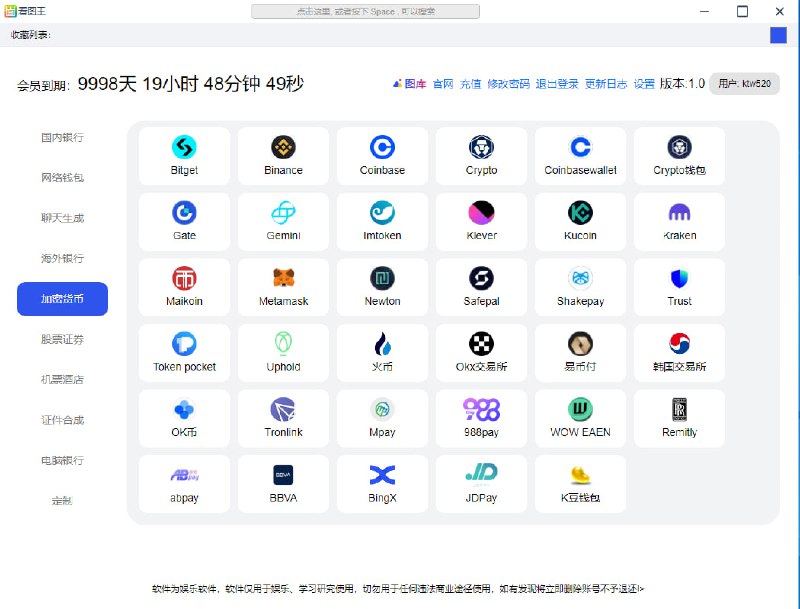This screenshot has height=609, width=800.
Task: Open the Token pocket icon
Action: [x=184, y=344]
